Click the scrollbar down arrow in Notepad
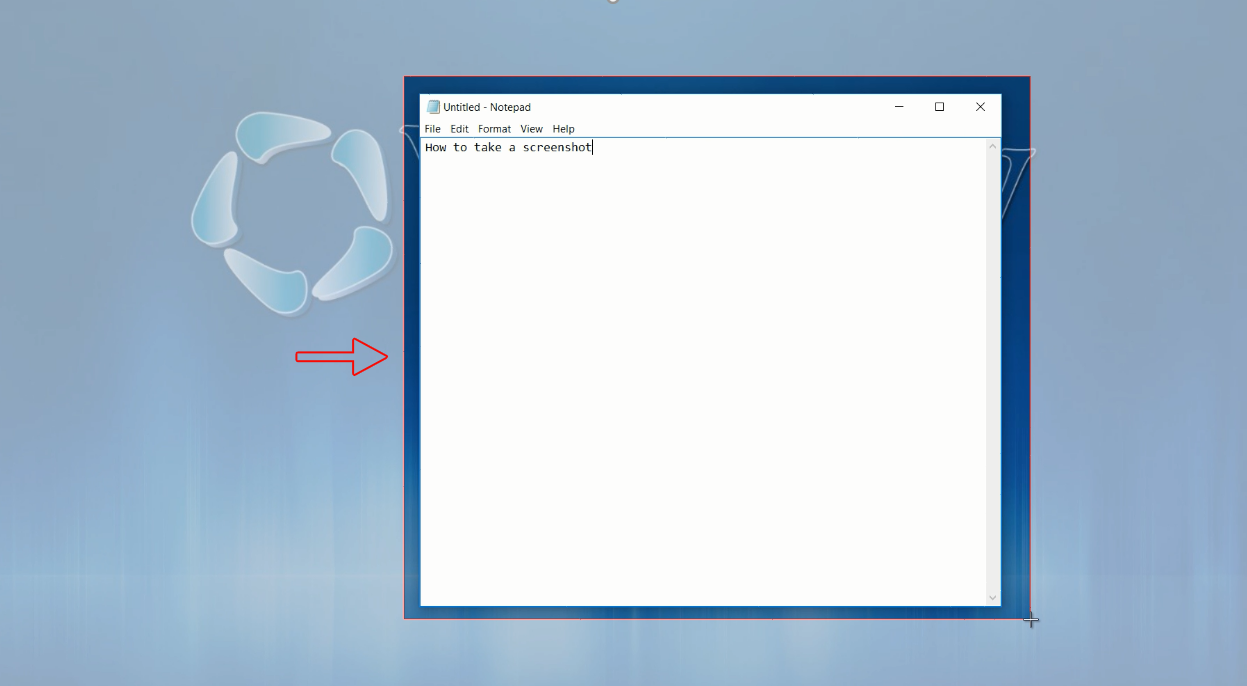Screen dimensions: 1247x686 993,597
